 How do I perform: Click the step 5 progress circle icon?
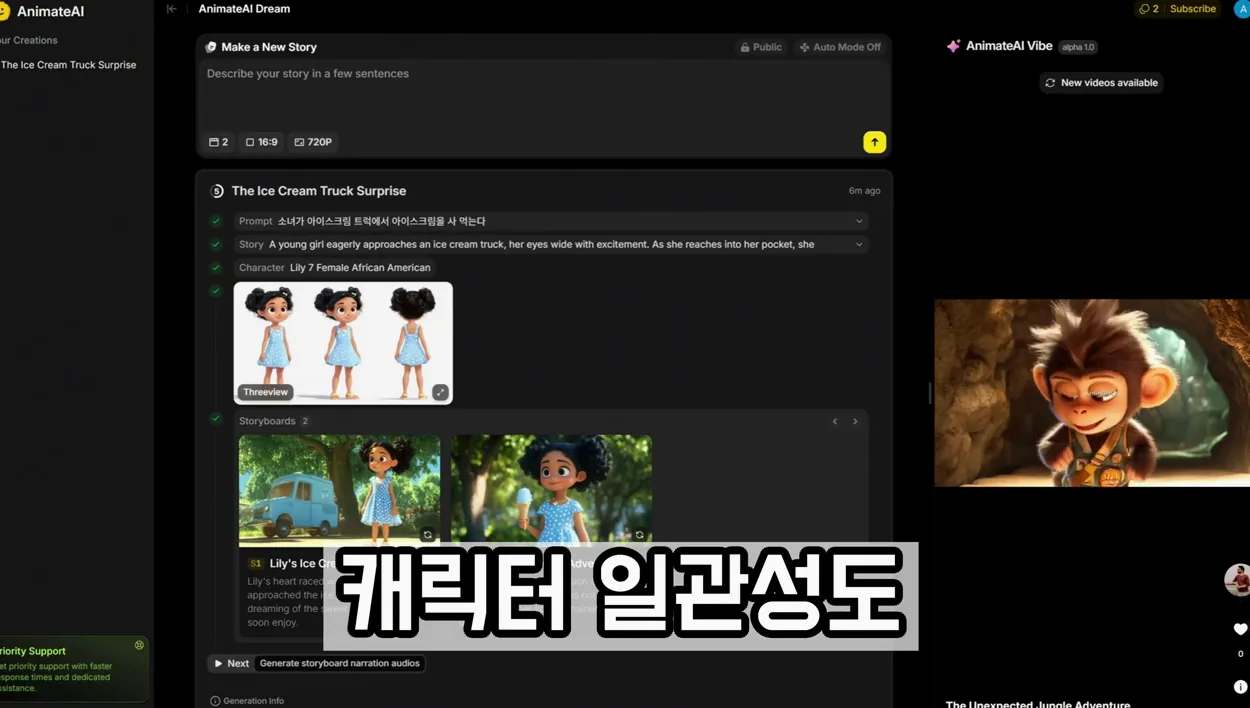point(217,191)
